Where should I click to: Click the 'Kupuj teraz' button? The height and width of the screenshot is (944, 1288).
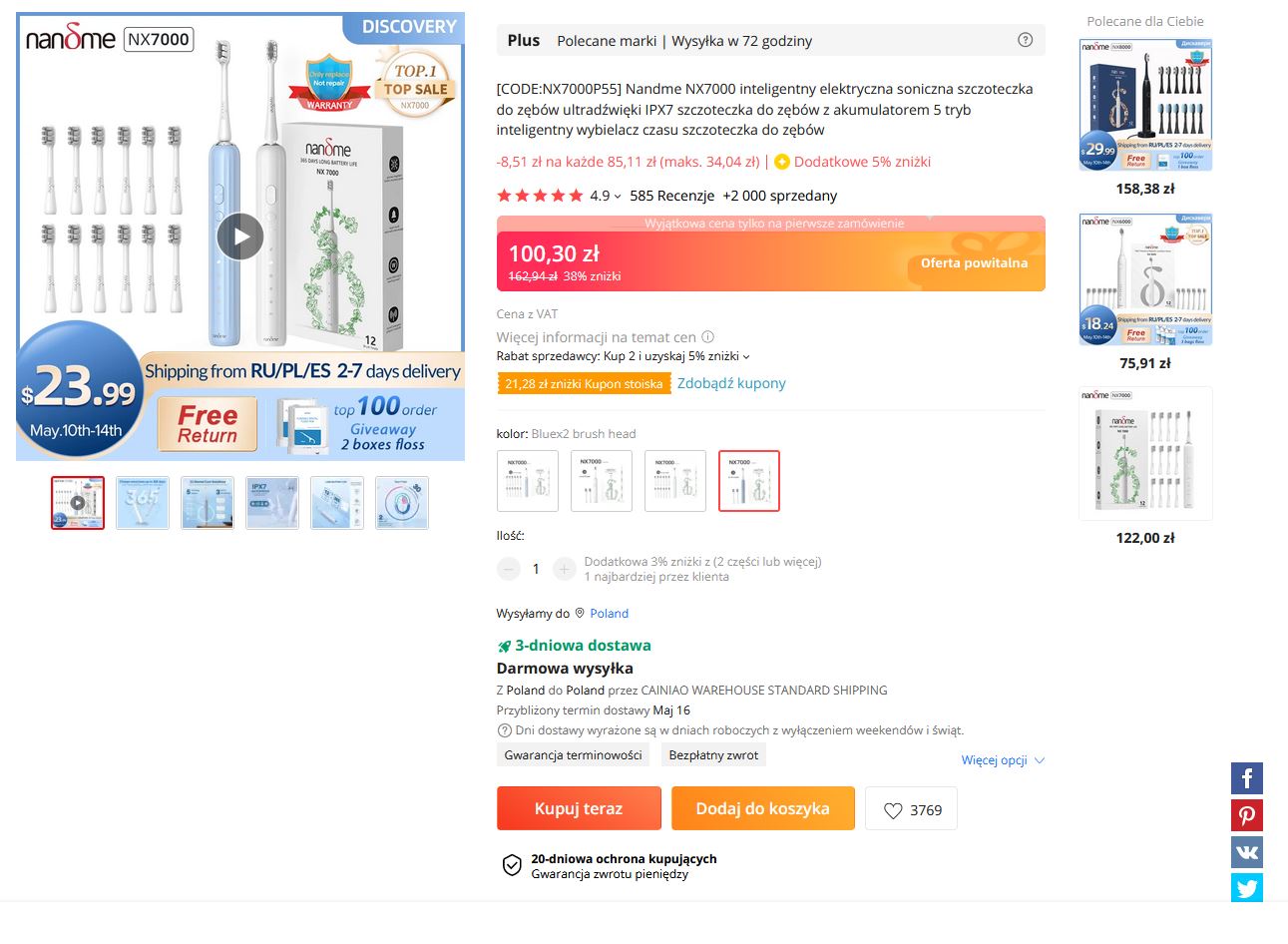tap(579, 808)
